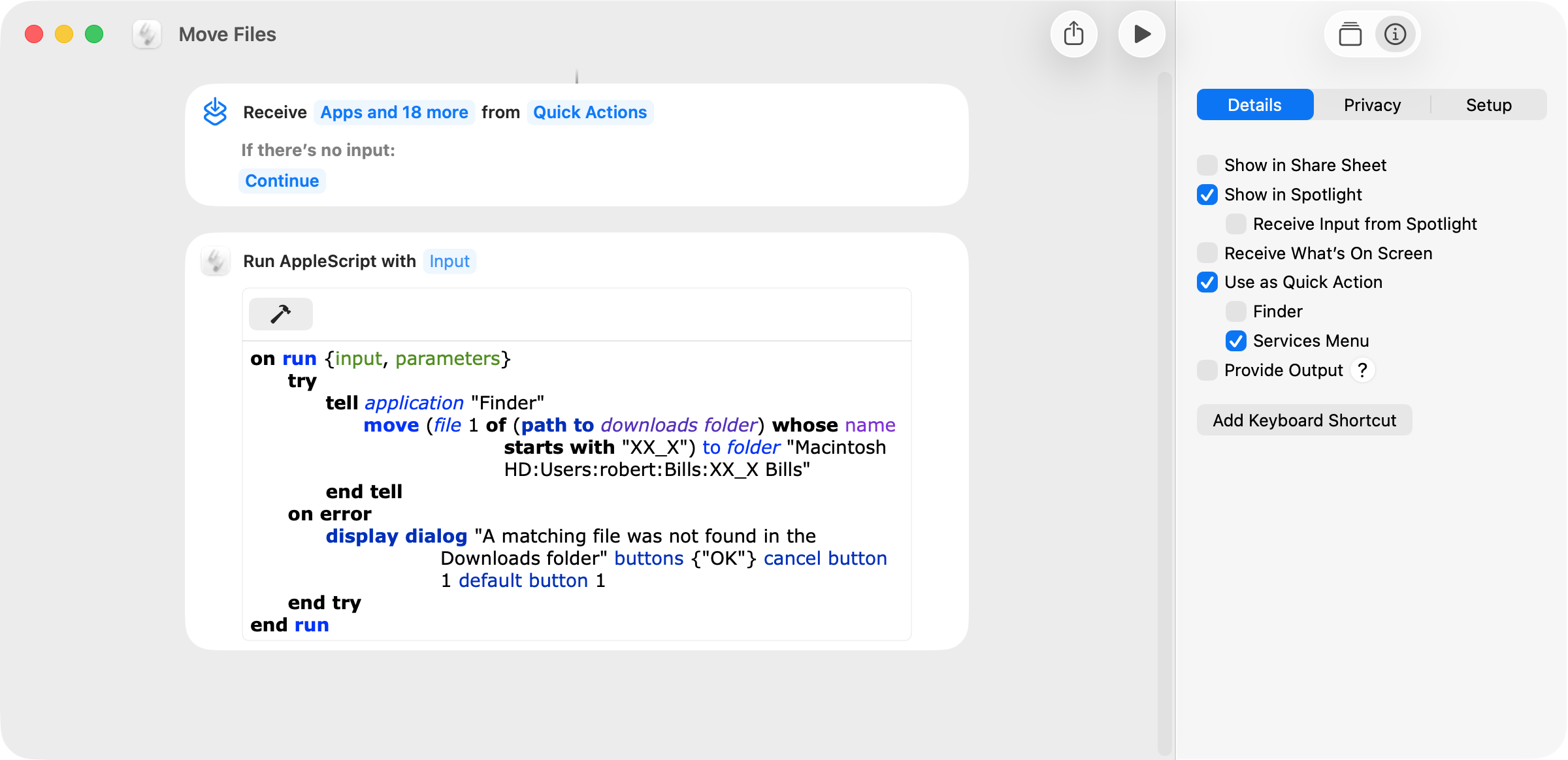
Task: Switch to the Privacy tab
Action: click(x=1372, y=105)
